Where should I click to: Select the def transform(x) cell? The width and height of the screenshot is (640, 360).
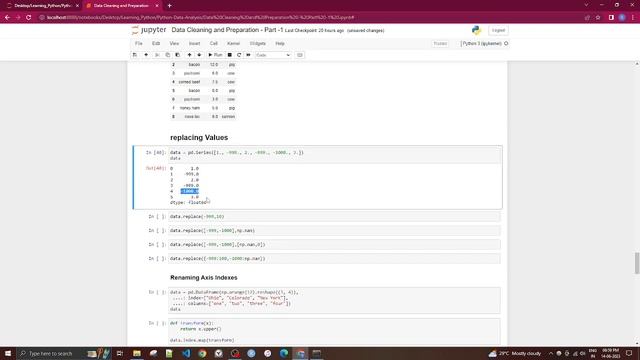[x=334, y=331]
